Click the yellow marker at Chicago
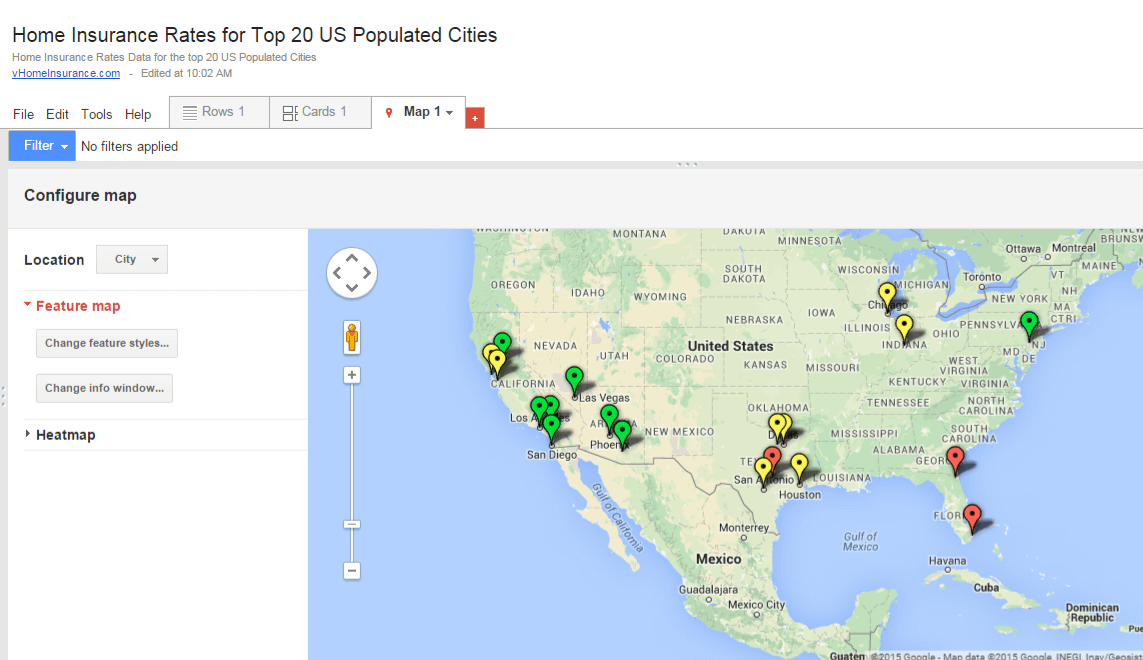This screenshot has height=660, width=1143. (887, 298)
